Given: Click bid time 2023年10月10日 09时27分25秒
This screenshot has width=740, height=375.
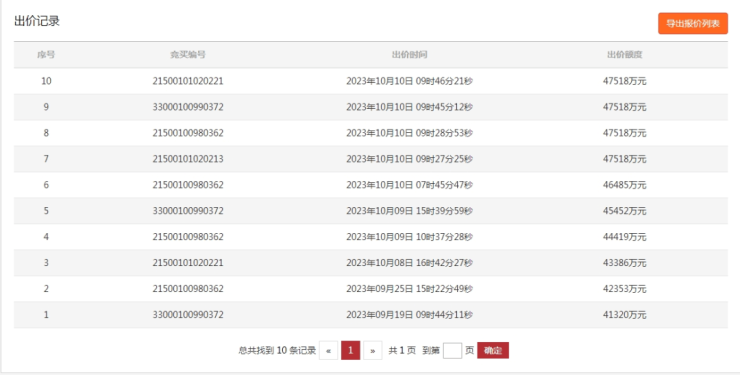Looking at the screenshot, I should tap(409, 159).
